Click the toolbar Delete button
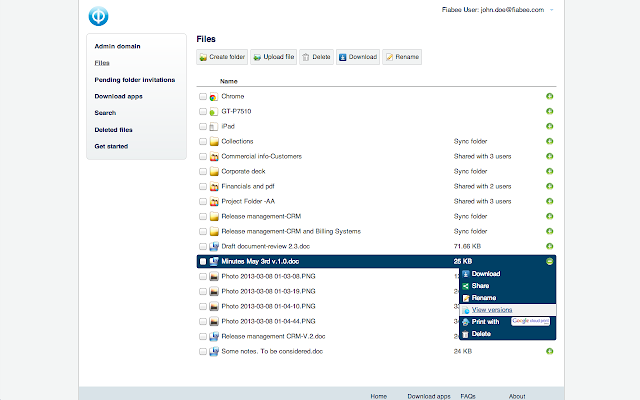This screenshot has height=400, width=640. [x=316, y=57]
